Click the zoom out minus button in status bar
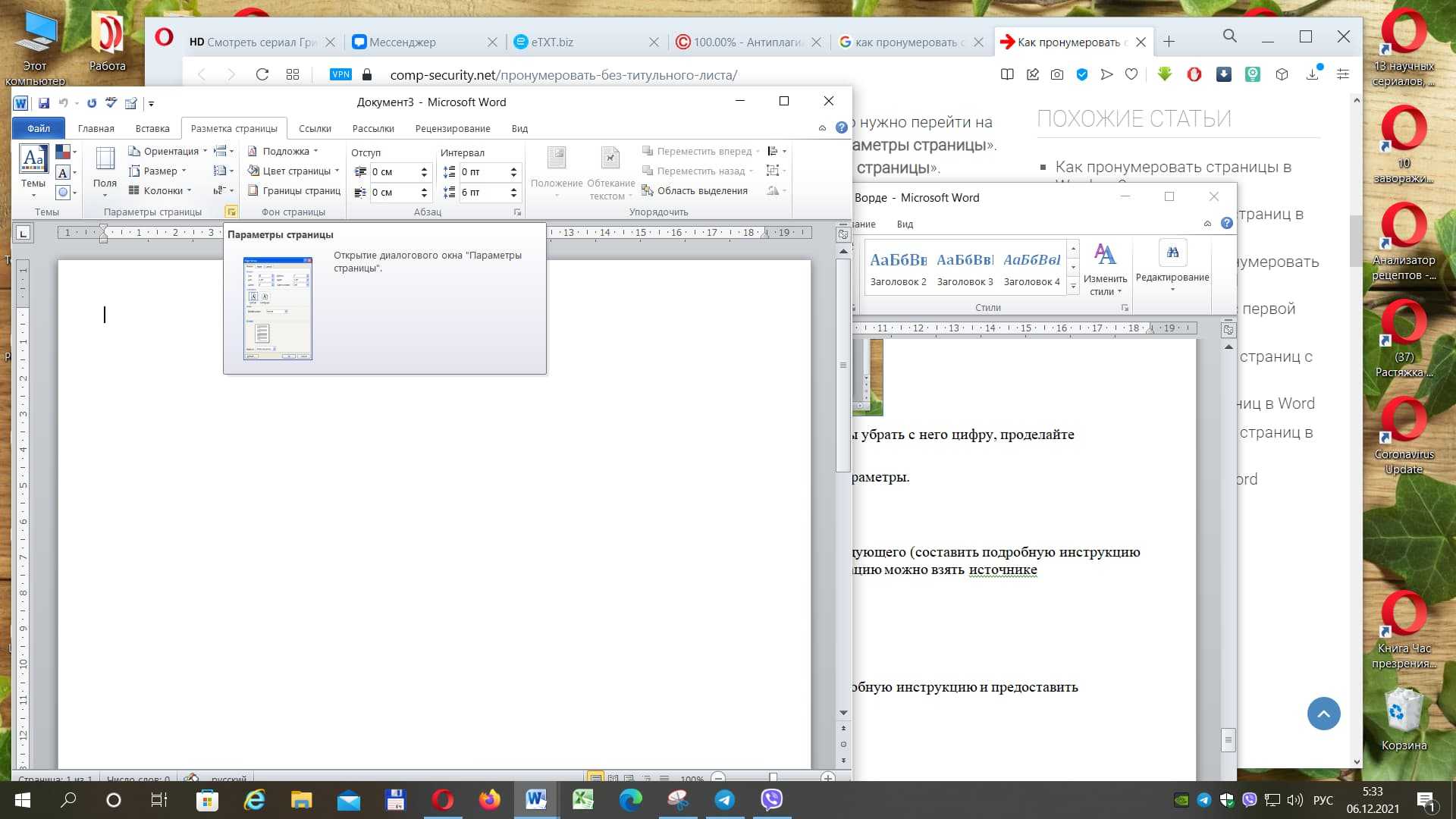 pyautogui.click(x=719, y=777)
